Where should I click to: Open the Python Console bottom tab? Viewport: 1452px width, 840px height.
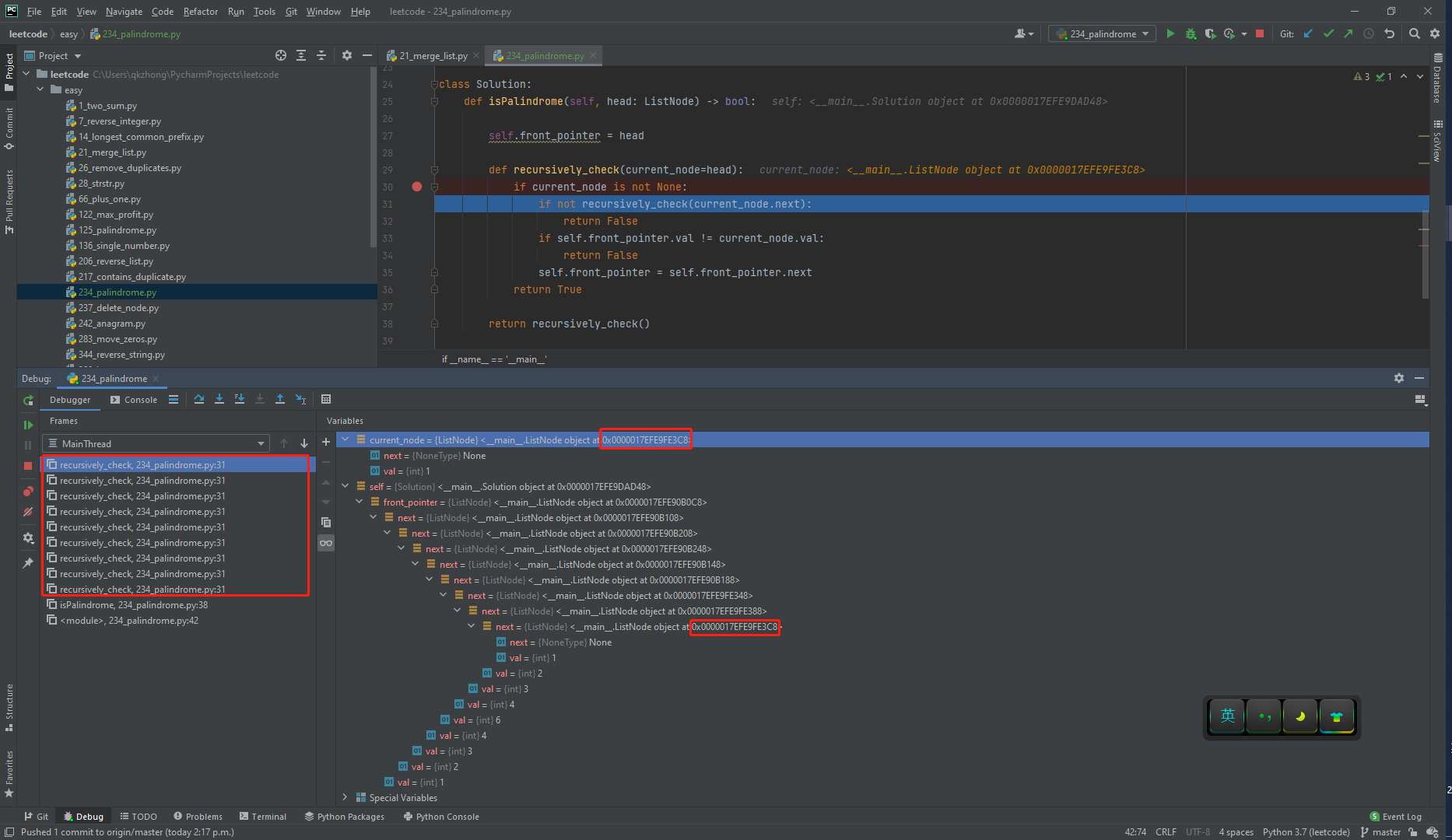tap(441, 816)
